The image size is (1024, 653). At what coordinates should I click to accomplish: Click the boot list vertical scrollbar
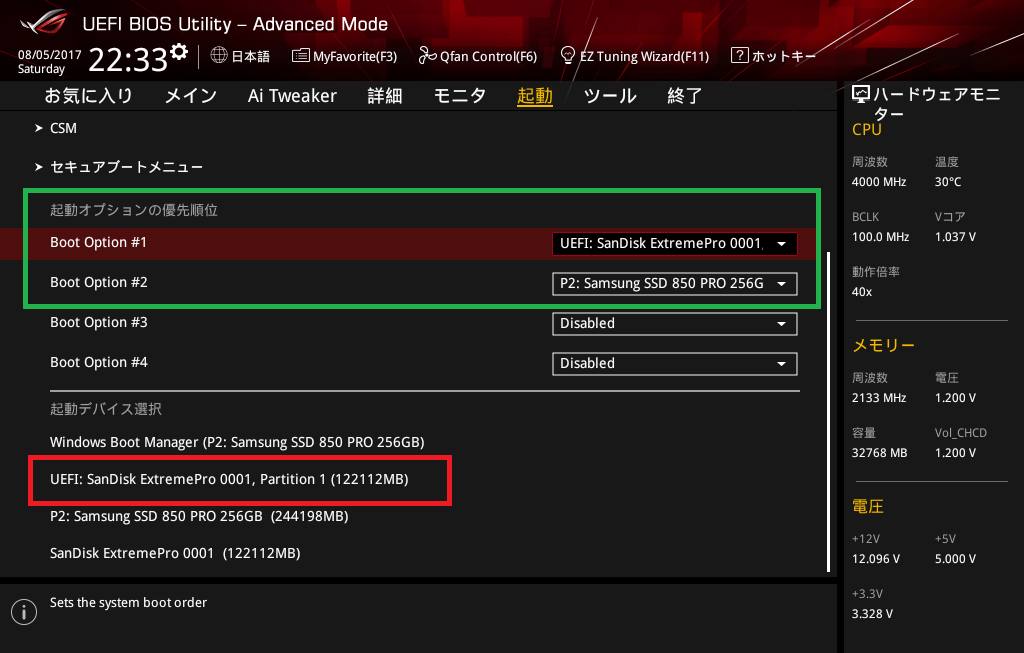click(828, 411)
